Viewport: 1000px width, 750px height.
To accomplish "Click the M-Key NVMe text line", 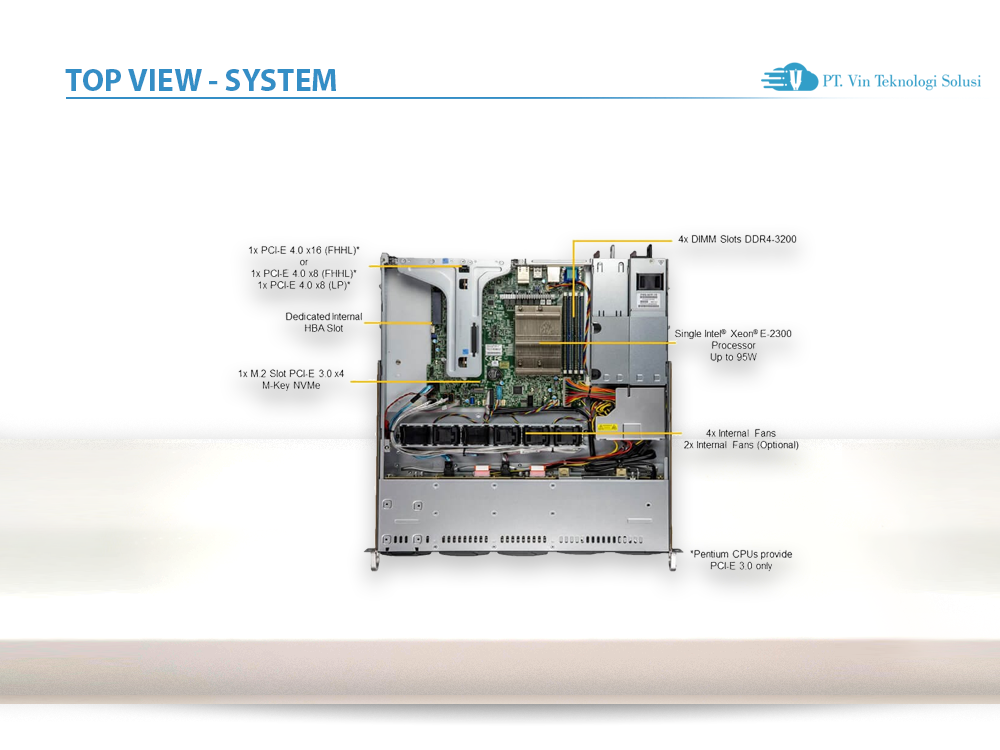I will click(x=291, y=385).
